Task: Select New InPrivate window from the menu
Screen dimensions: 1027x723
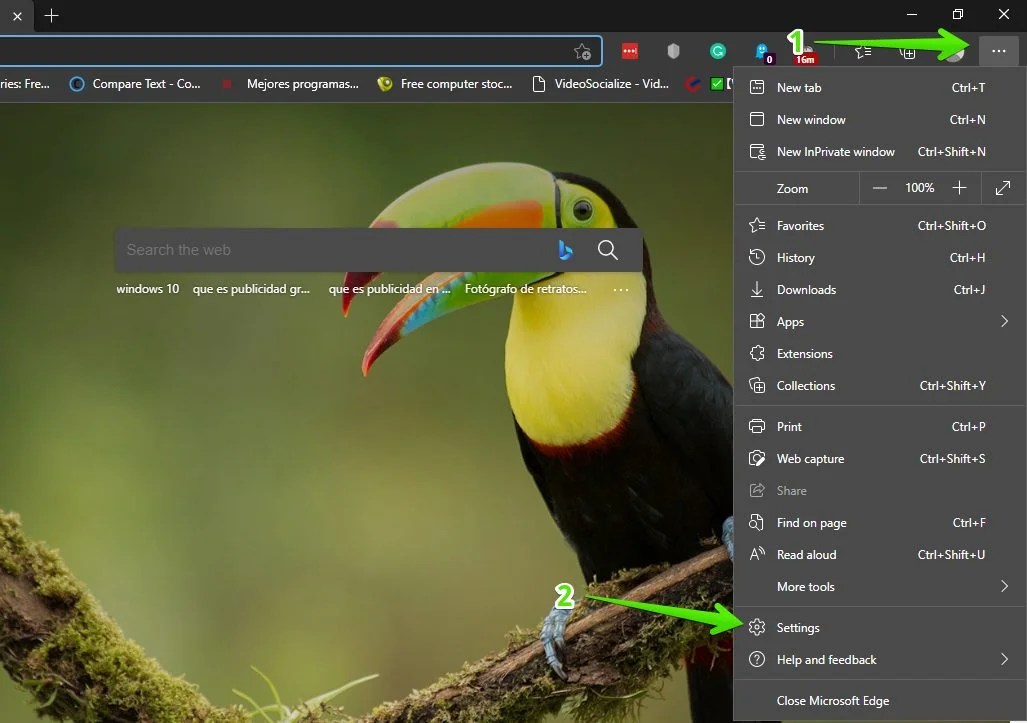Action: [x=836, y=151]
